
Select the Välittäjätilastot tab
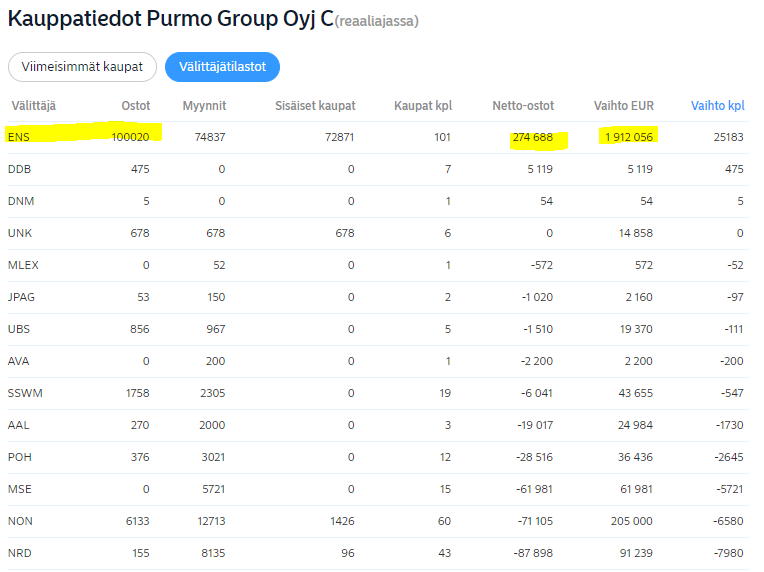[x=222, y=67]
